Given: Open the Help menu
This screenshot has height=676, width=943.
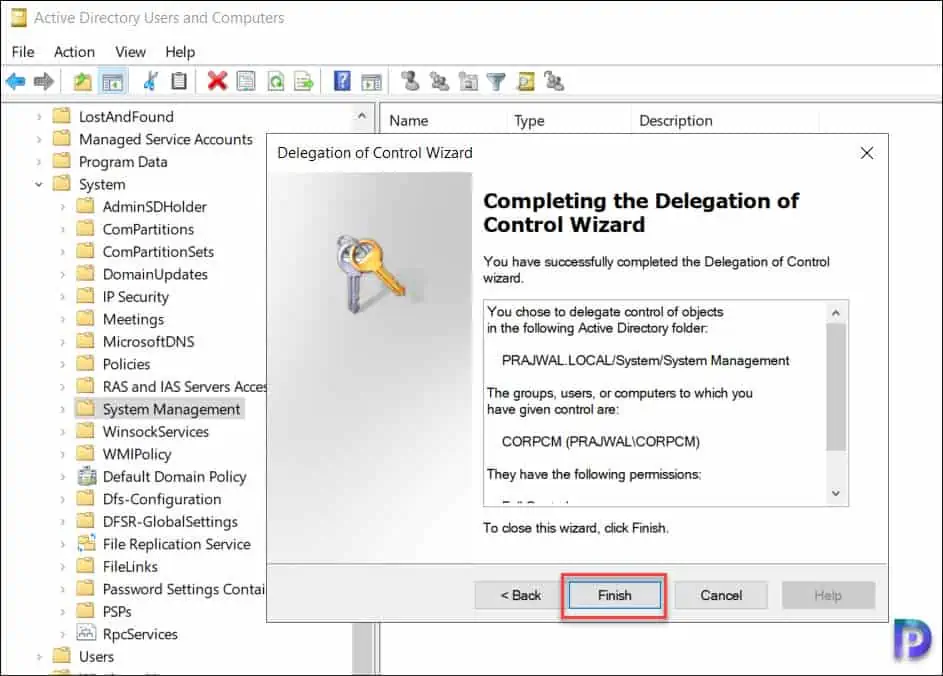Looking at the screenshot, I should click(180, 52).
